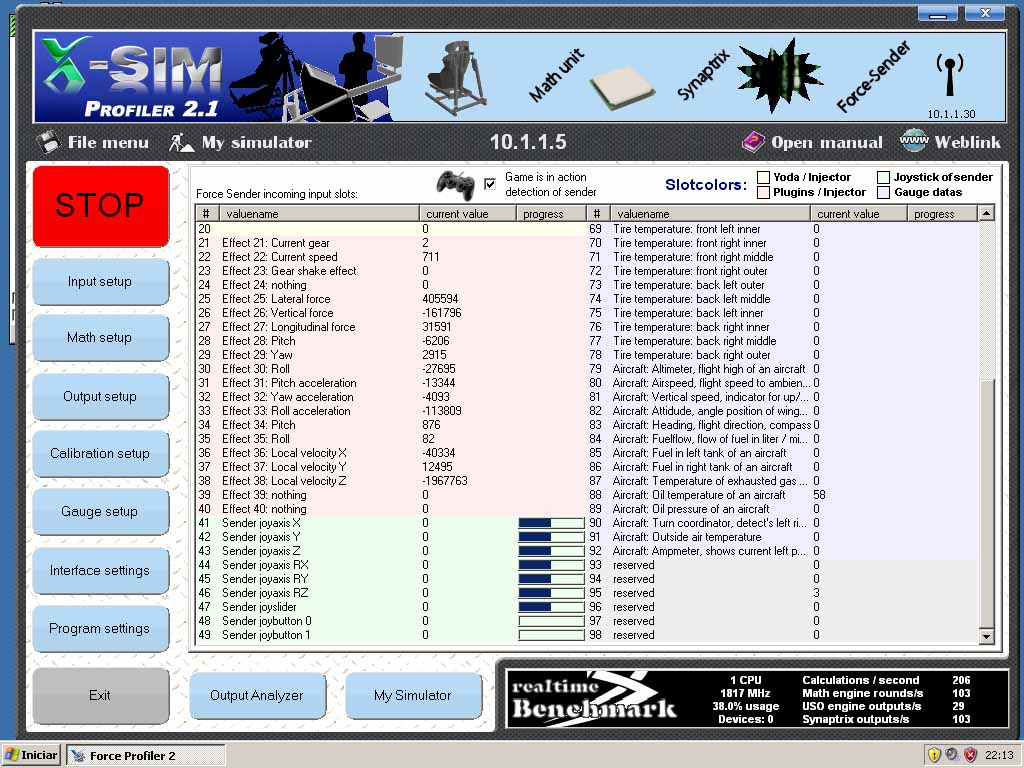This screenshot has height=768, width=1024.
Task: Click the left current value column header
Action: 467,214
